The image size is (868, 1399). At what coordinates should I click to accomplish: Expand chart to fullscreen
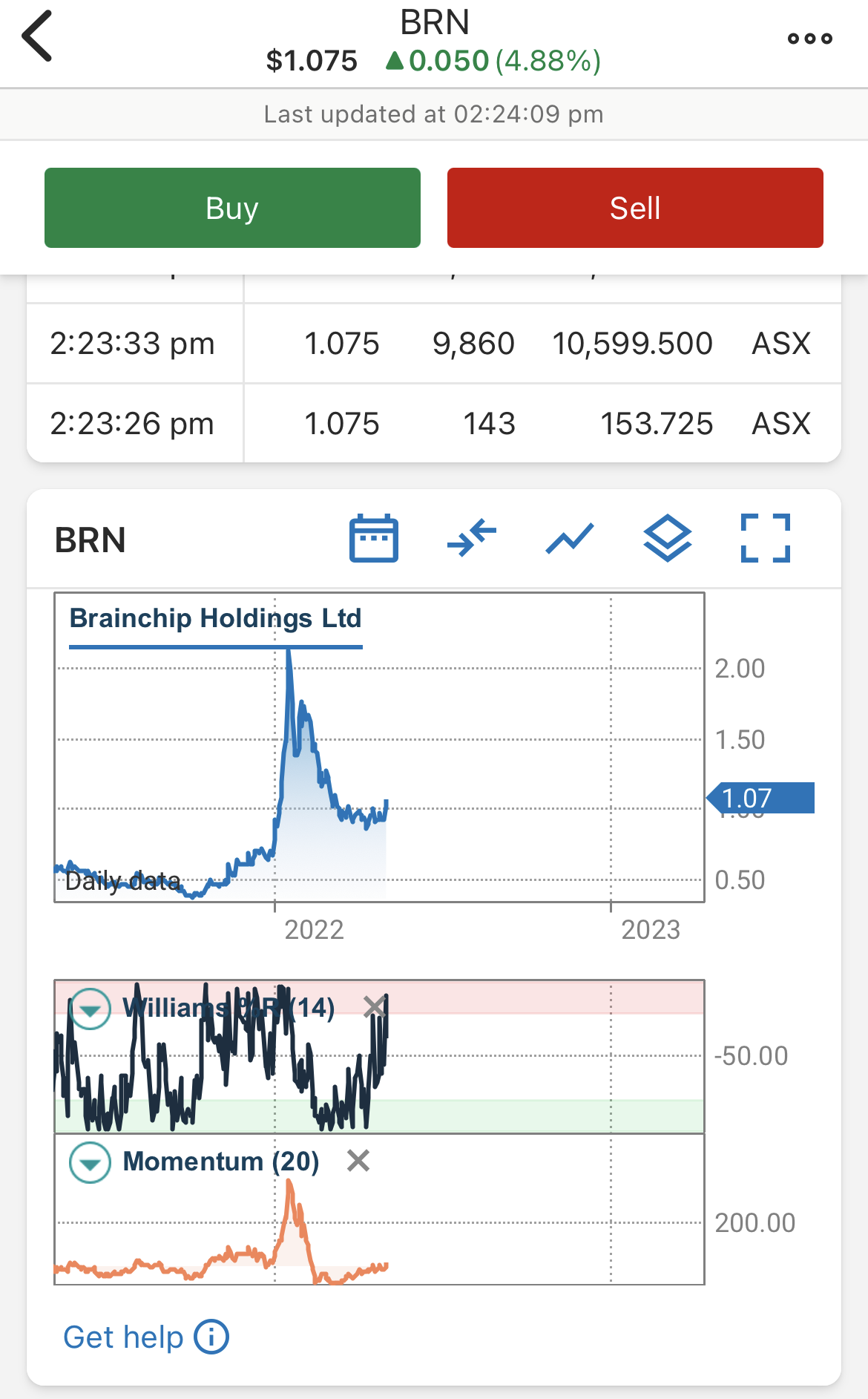point(766,538)
